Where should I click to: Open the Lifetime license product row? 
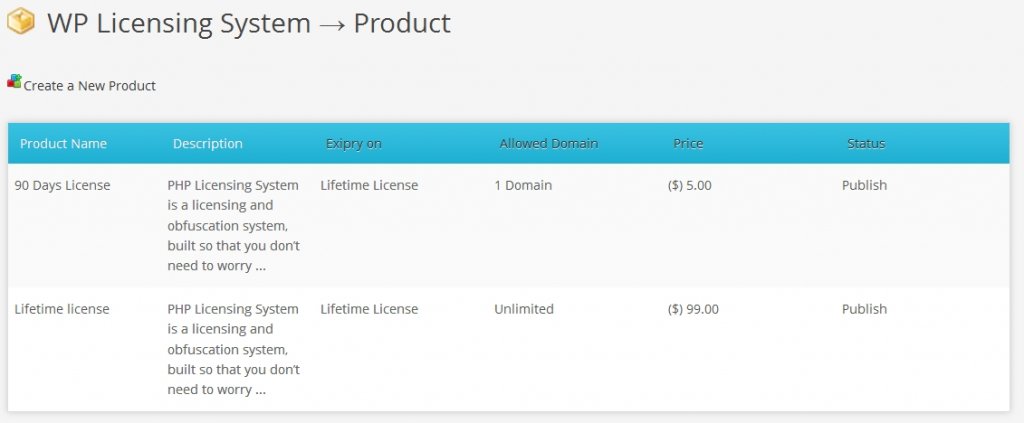pos(62,310)
